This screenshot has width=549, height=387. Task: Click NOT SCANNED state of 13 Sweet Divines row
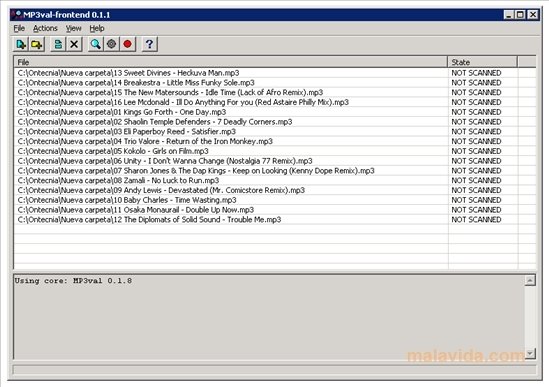[x=476, y=73]
